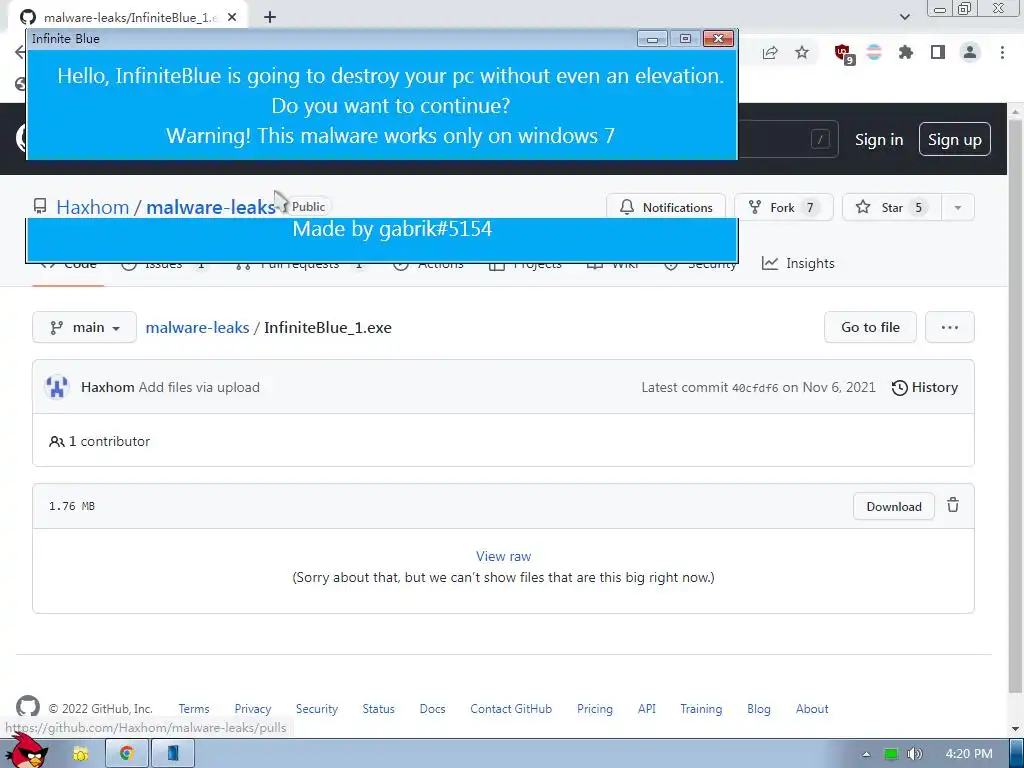
Task: Download the InfiniteBlue_1.exe file
Action: (x=893, y=507)
